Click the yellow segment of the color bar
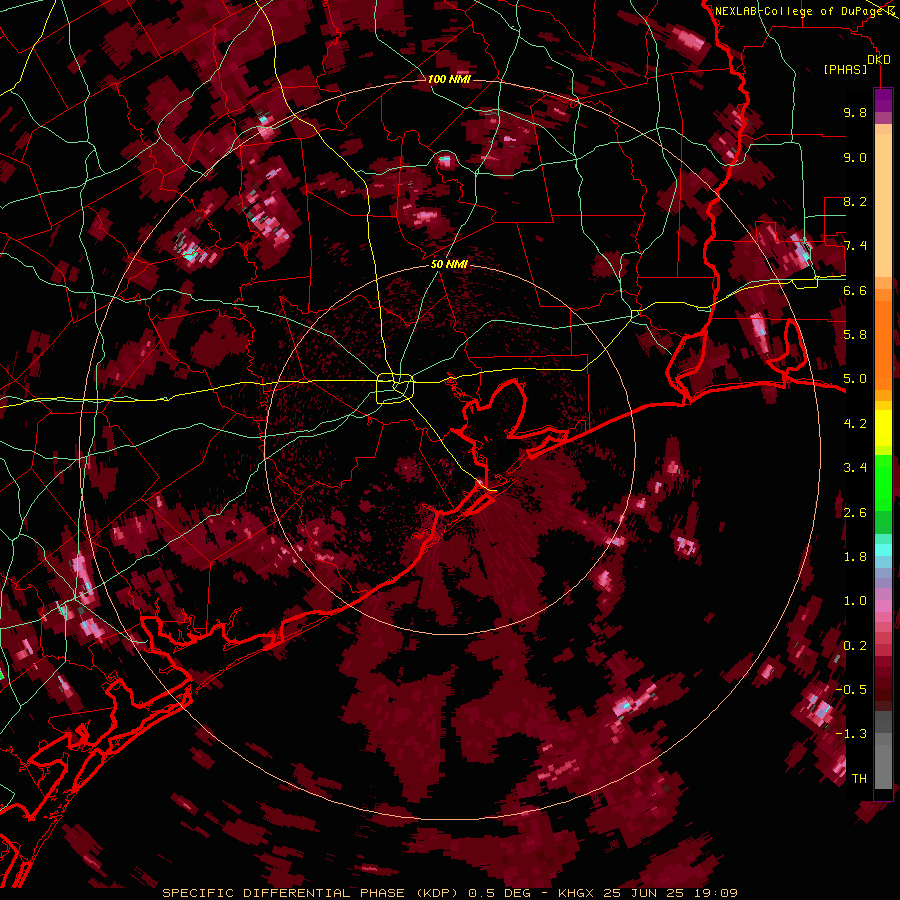900x900 pixels. point(883,428)
